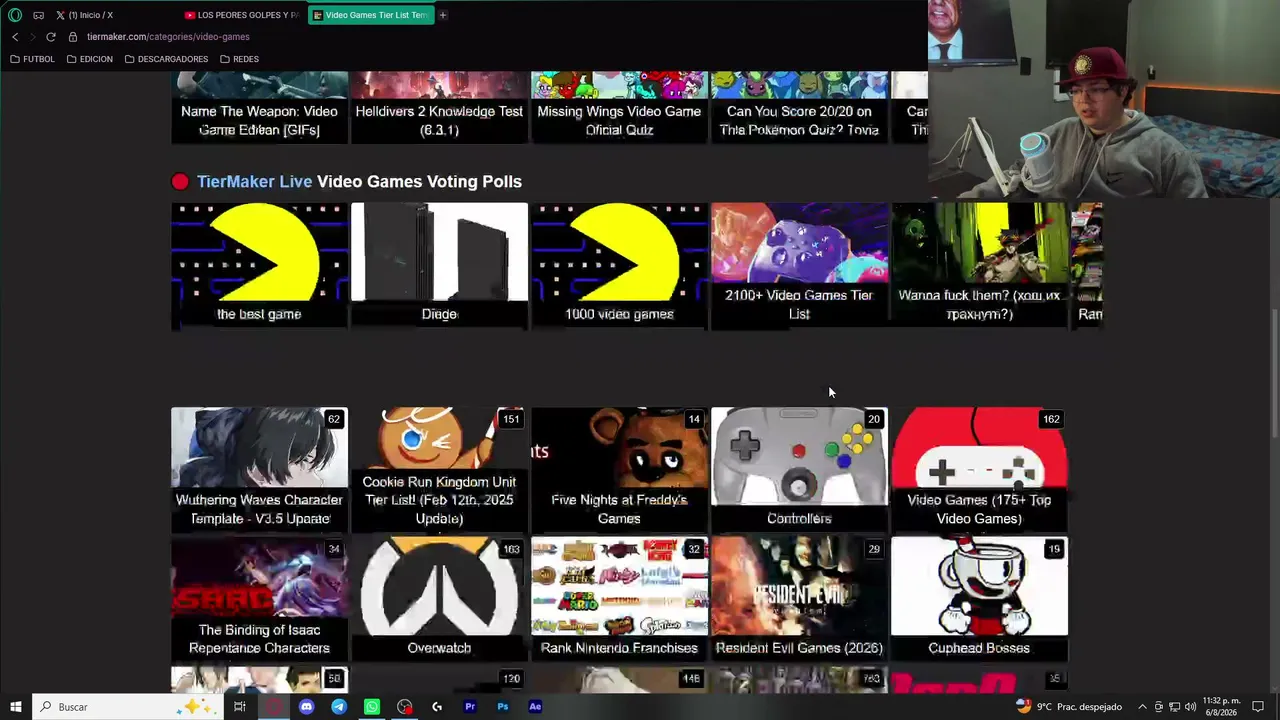1280x720 pixels.
Task: Open the recording app with red dot on taskbar
Action: pos(404,707)
